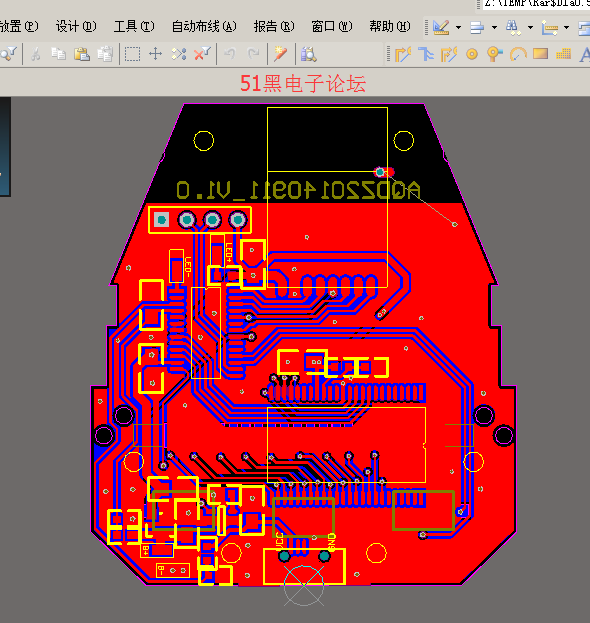The width and height of the screenshot is (590, 623).
Task: Click the Clear Filter red X icon
Action: pos(202,54)
